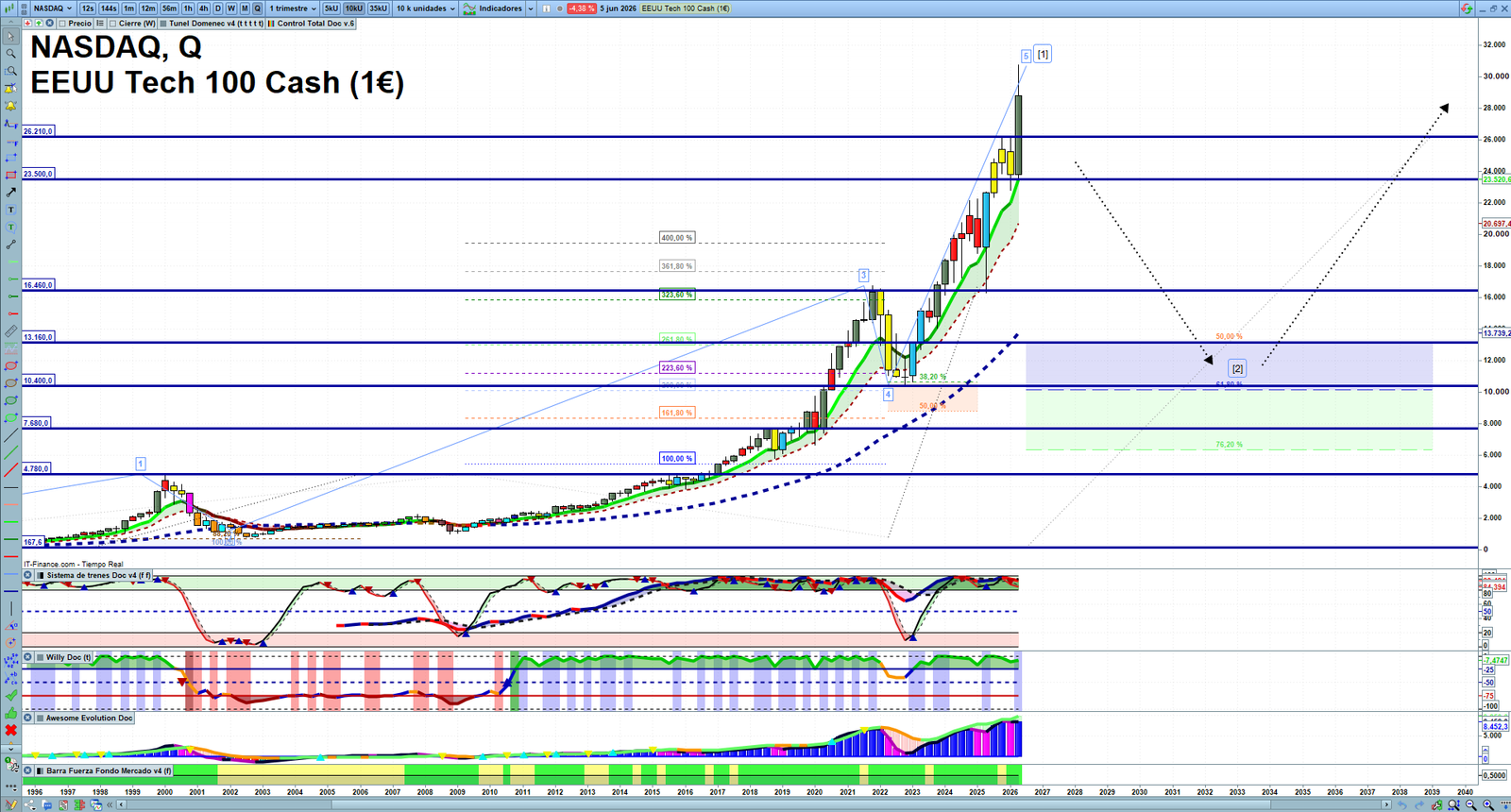The width and height of the screenshot is (1511, 812).
Task: Open the 10 k unidades dropdown
Action: (x=425, y=8)
